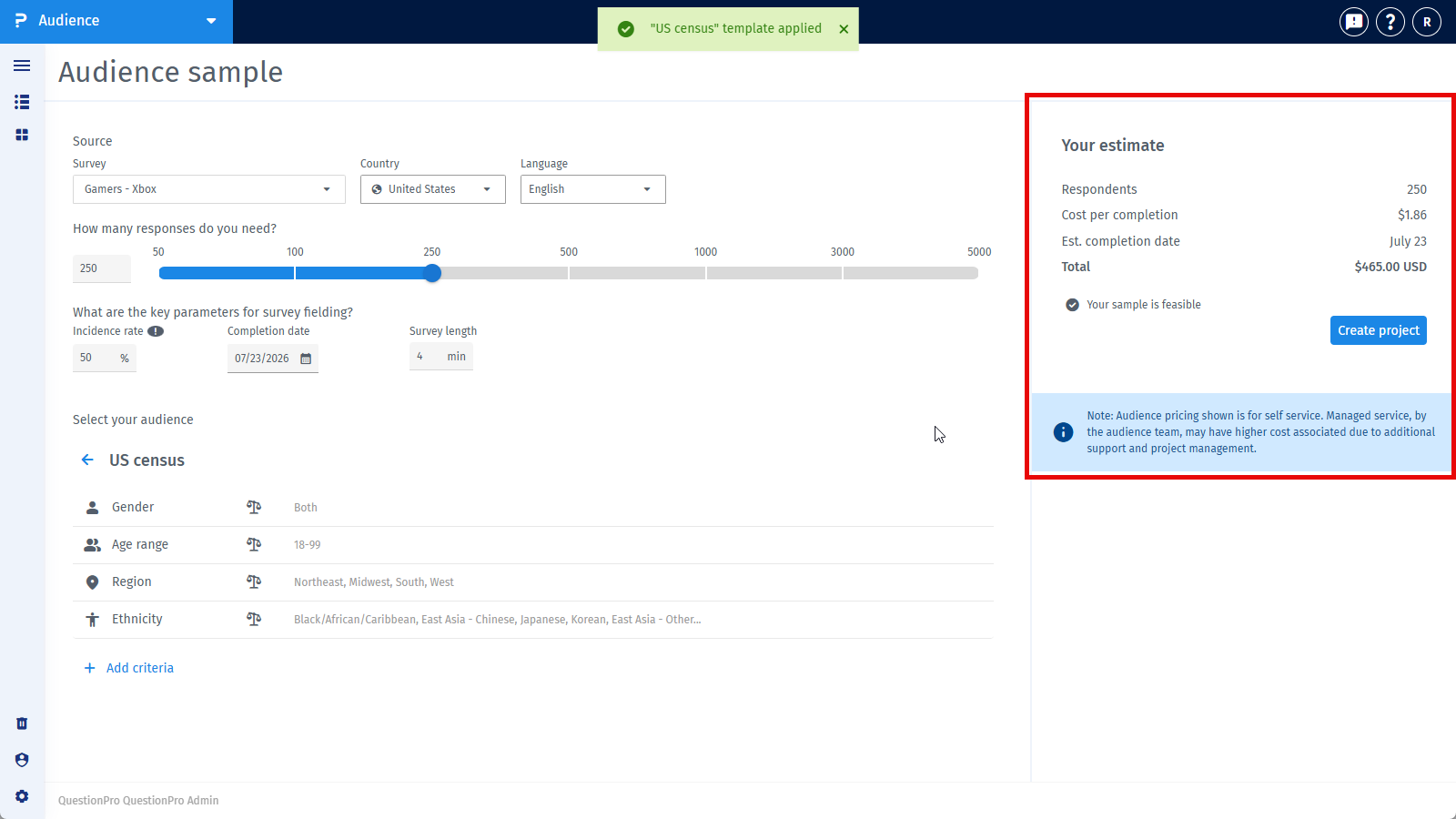Click the Ethnicity figure icon
This screenshot has height=819, width=1456.
(92, 620)
